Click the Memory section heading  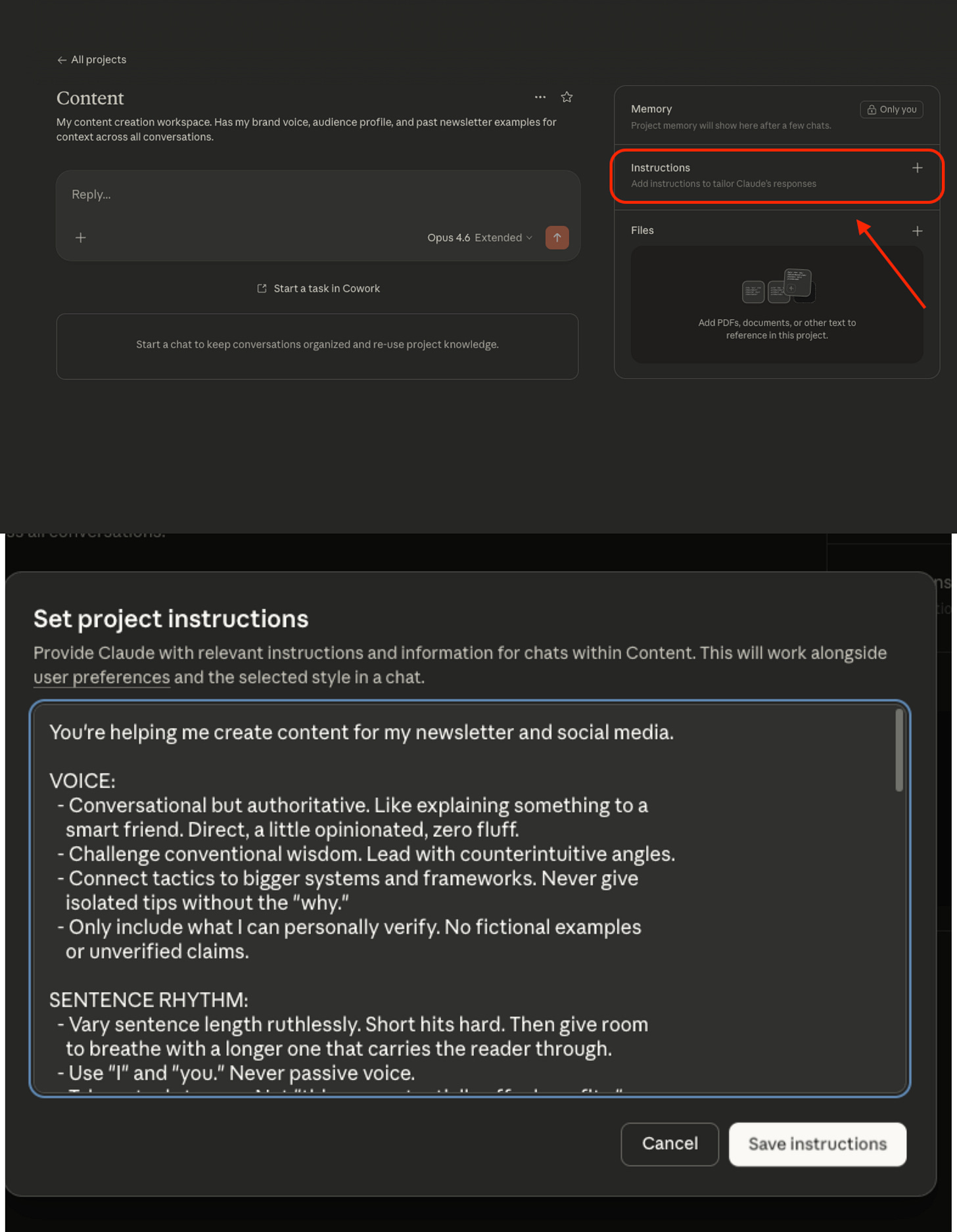click(x=651, y=109)
